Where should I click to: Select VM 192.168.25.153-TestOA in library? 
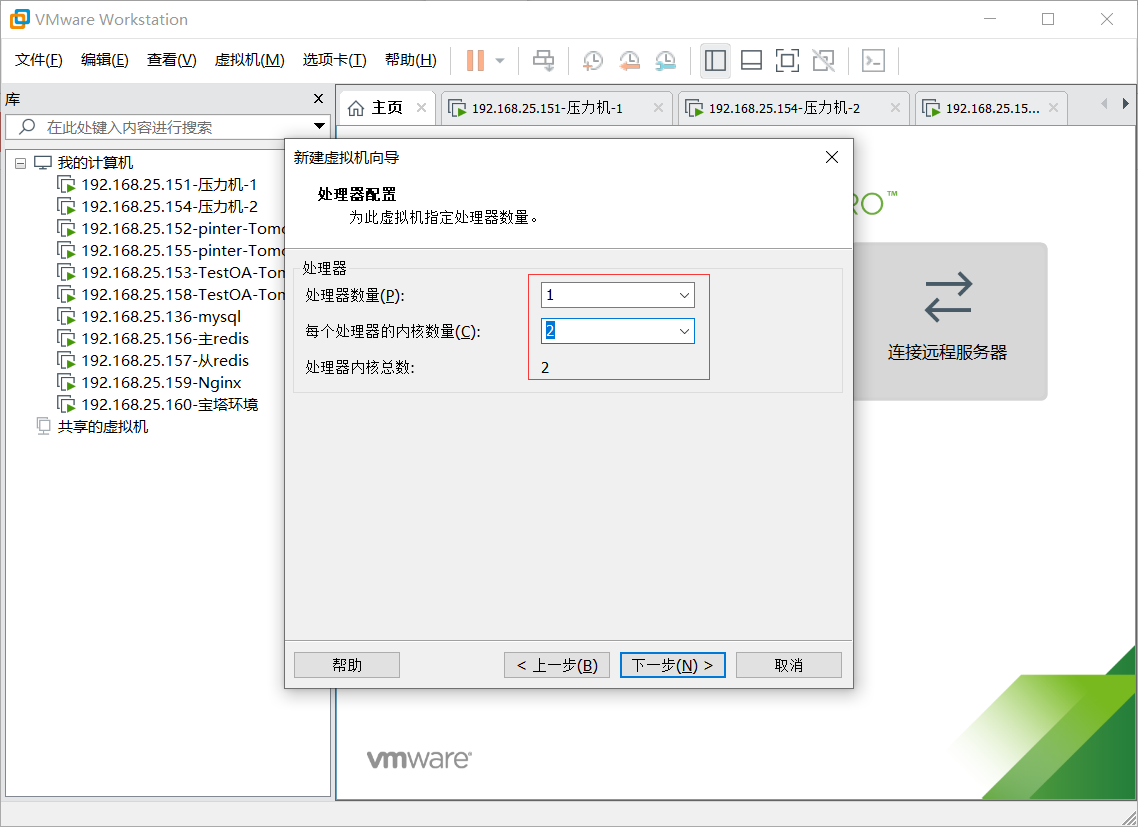(x=183, y=272)
